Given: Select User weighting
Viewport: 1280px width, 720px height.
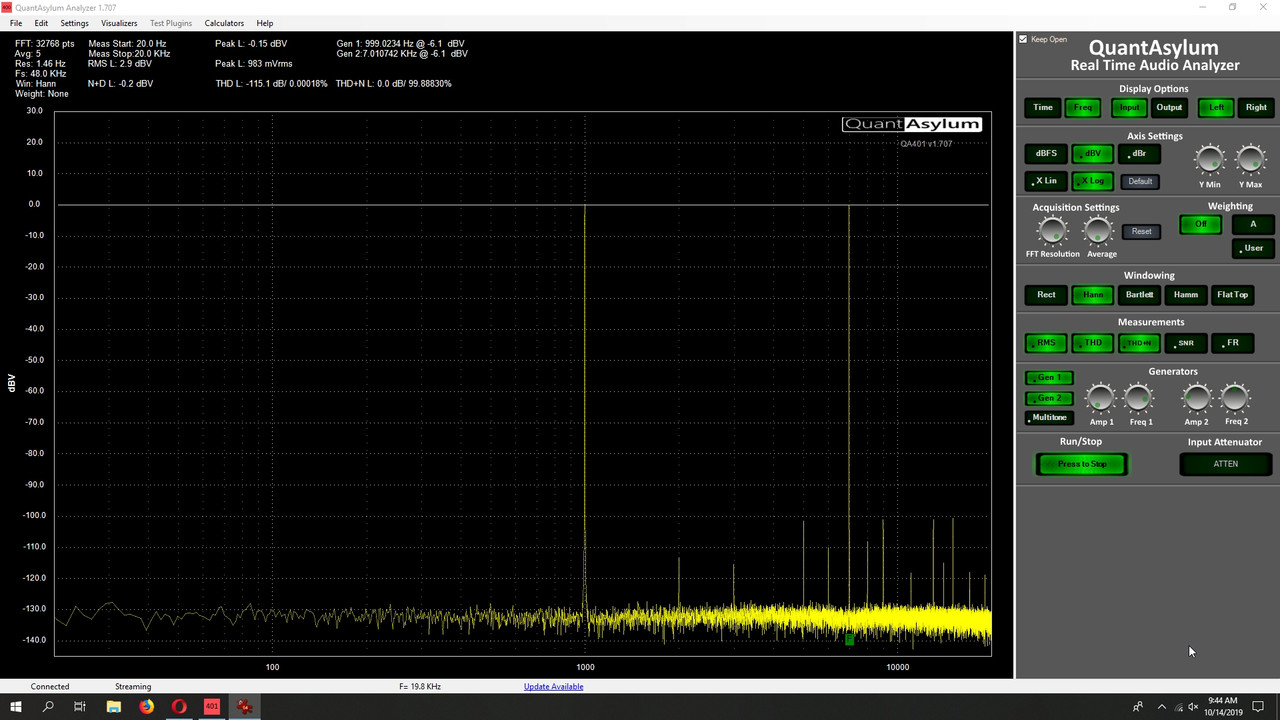Looking at the screenshot, I should 1253,248.
